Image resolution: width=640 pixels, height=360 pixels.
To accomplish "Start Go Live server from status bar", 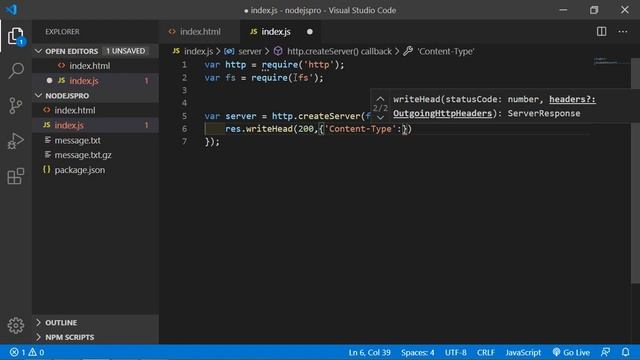I will [571, 352].
